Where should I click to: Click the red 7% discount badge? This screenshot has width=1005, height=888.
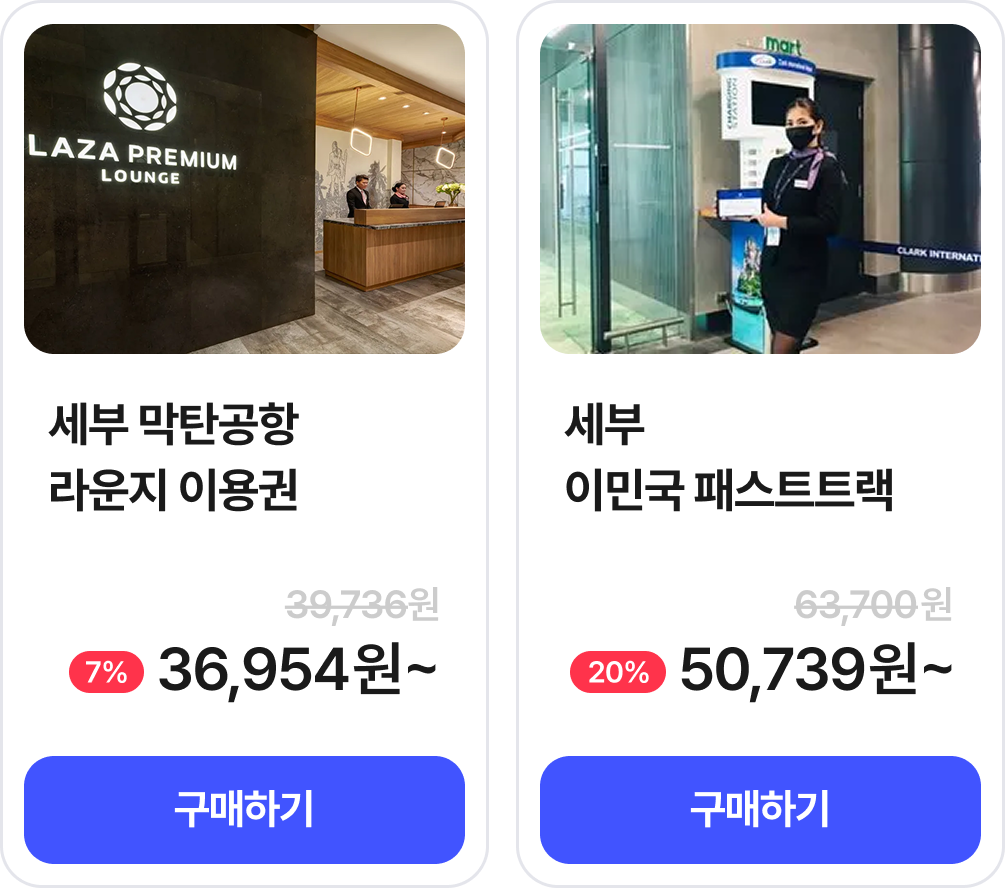[106, 672]
